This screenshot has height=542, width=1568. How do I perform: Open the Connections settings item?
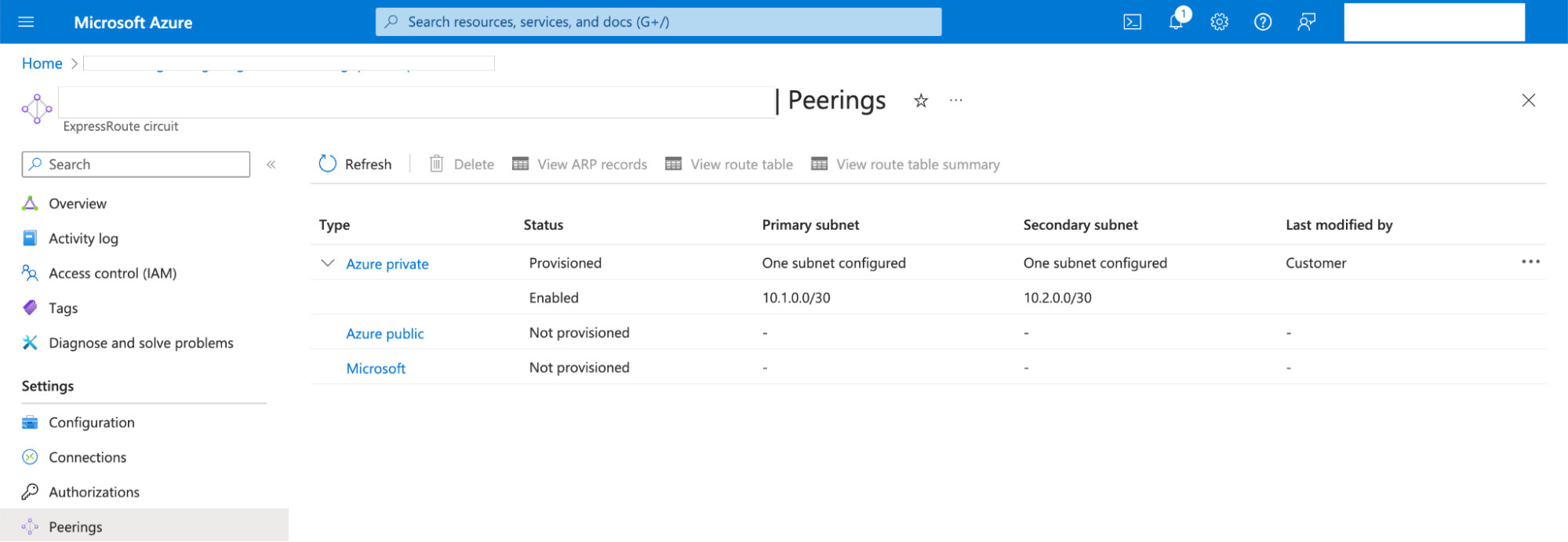[x=88, y=457]
